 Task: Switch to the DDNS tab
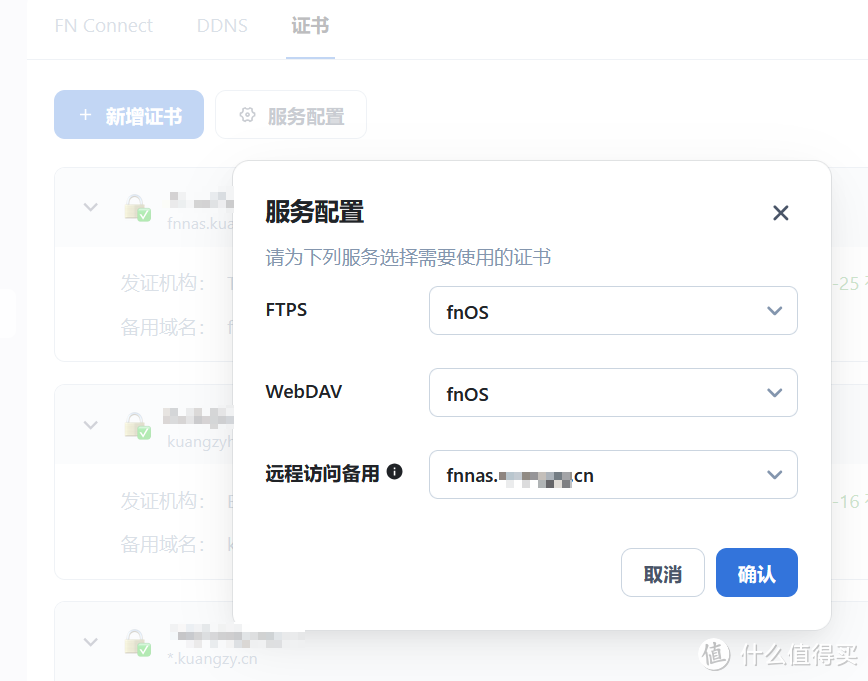[222, 25]
